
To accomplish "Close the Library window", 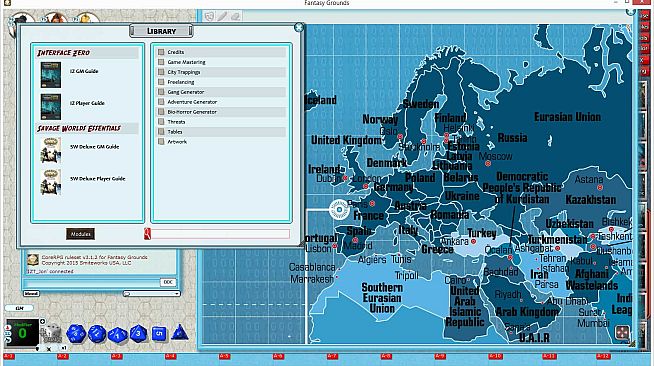I will (299, 28).
